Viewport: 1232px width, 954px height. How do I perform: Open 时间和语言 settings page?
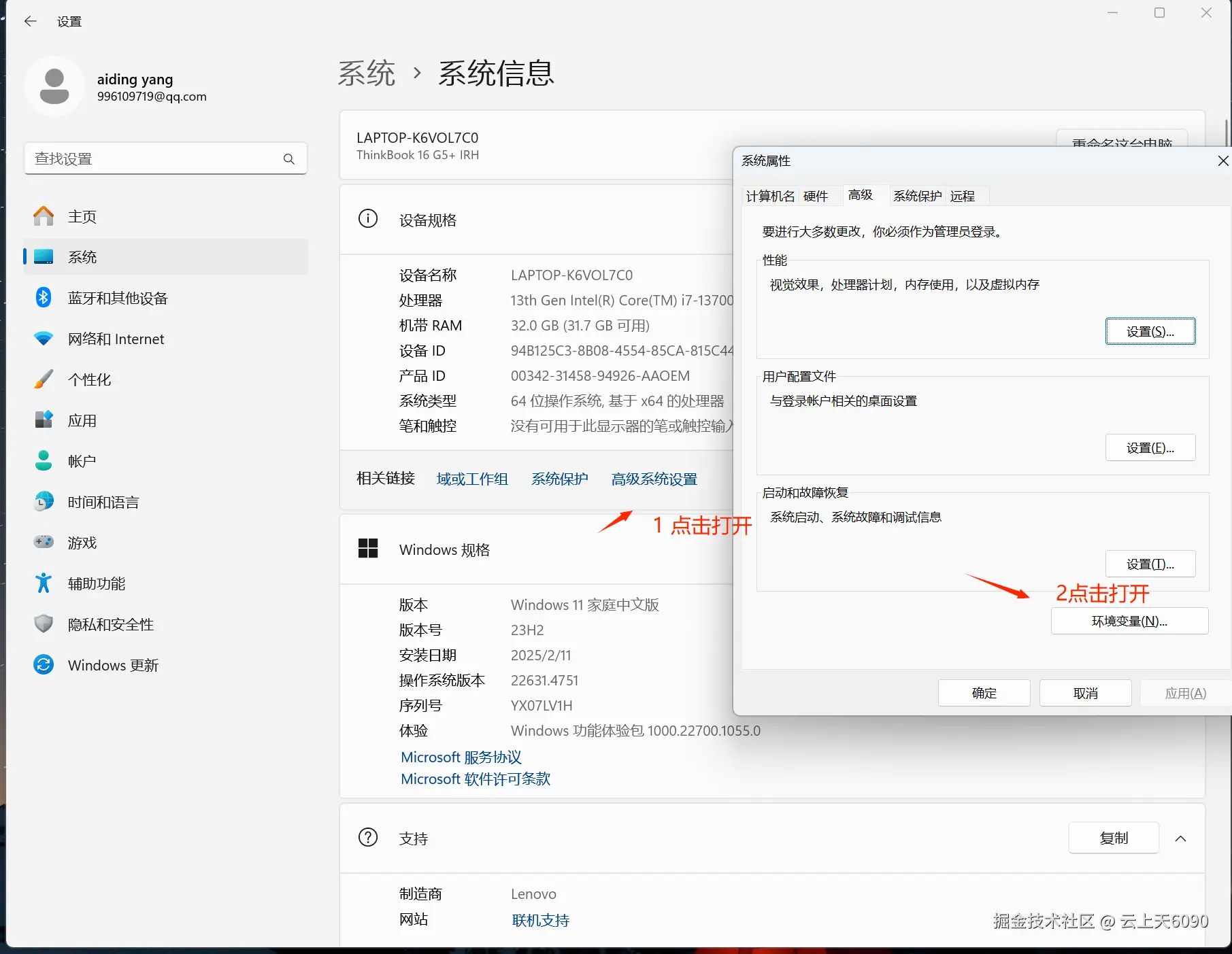pos(165,502)
